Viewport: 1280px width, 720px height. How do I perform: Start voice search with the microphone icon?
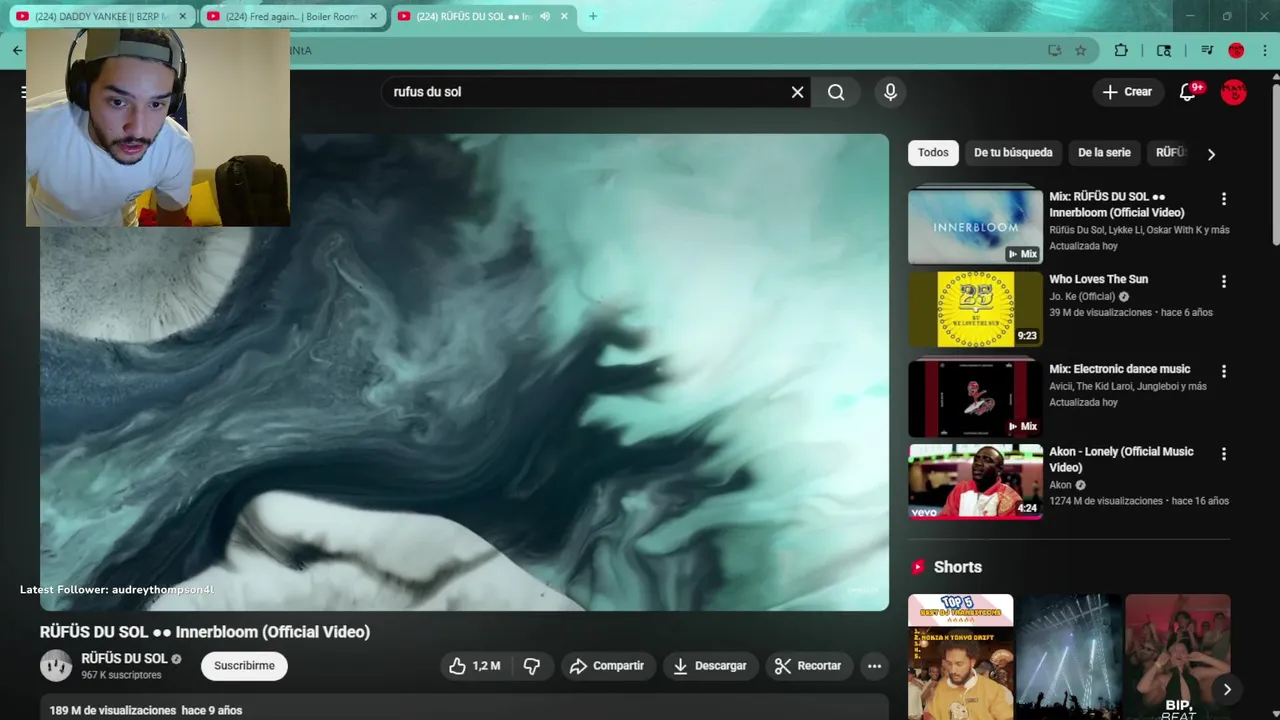[x=890, y=92]
